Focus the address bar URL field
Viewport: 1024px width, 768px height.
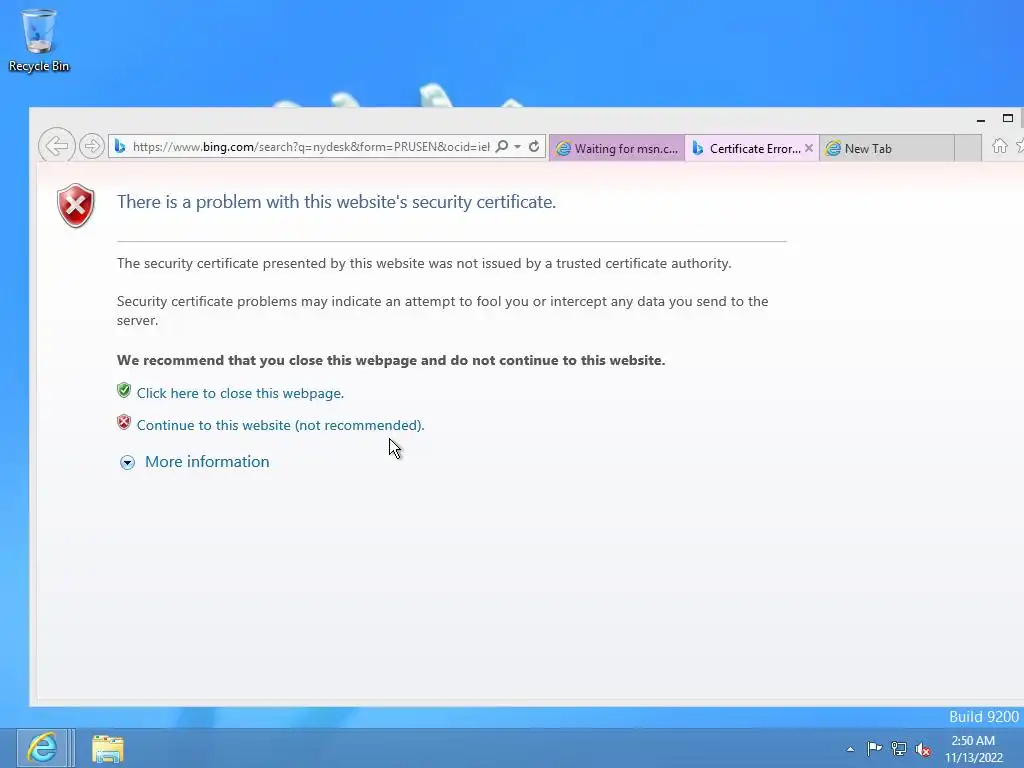click(311, 146)
